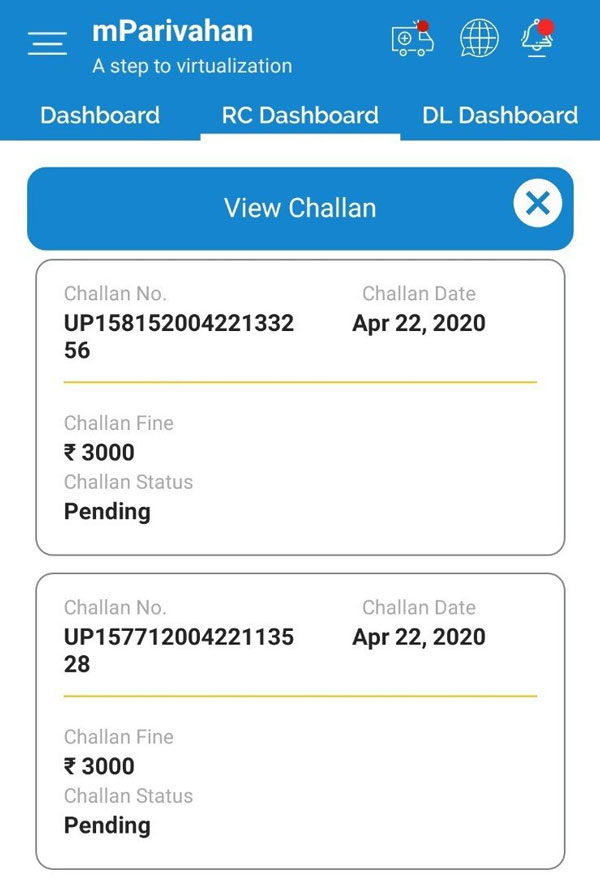
Task: Tap second challan's ₹ 3000 fine
Action: 99,766
